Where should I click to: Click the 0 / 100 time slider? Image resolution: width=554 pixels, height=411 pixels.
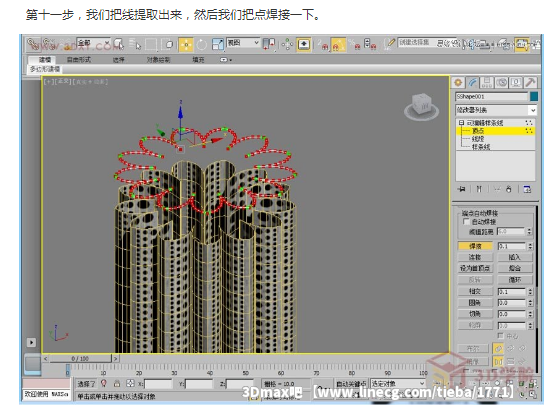pos(81,359)
